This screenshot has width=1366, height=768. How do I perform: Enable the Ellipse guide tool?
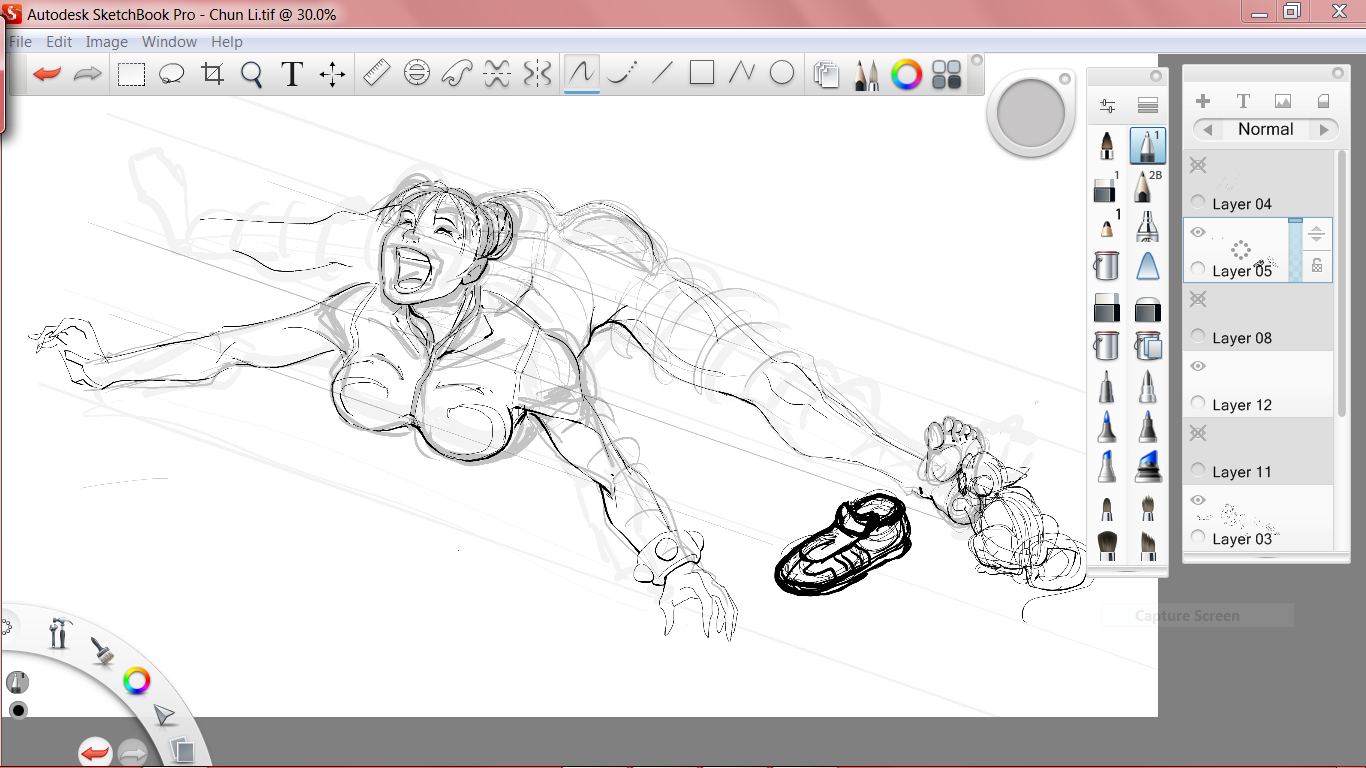(417, 73)
